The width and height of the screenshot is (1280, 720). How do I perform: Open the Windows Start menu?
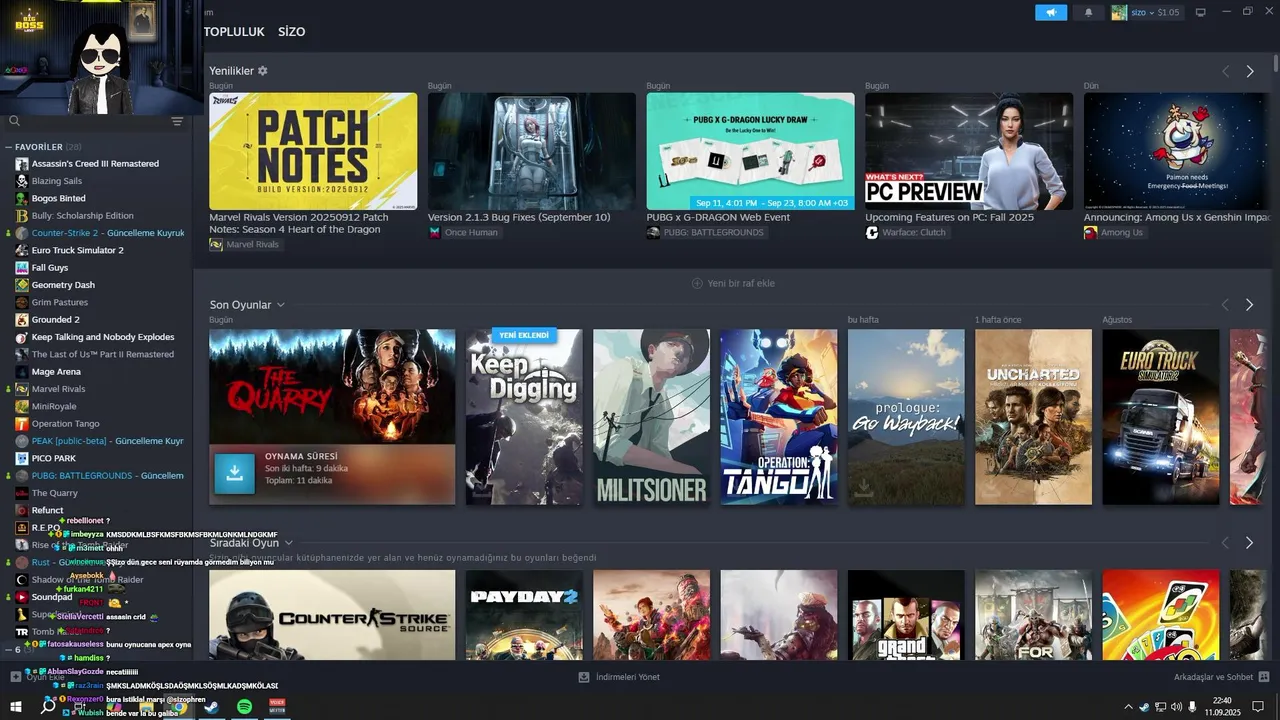15,707
